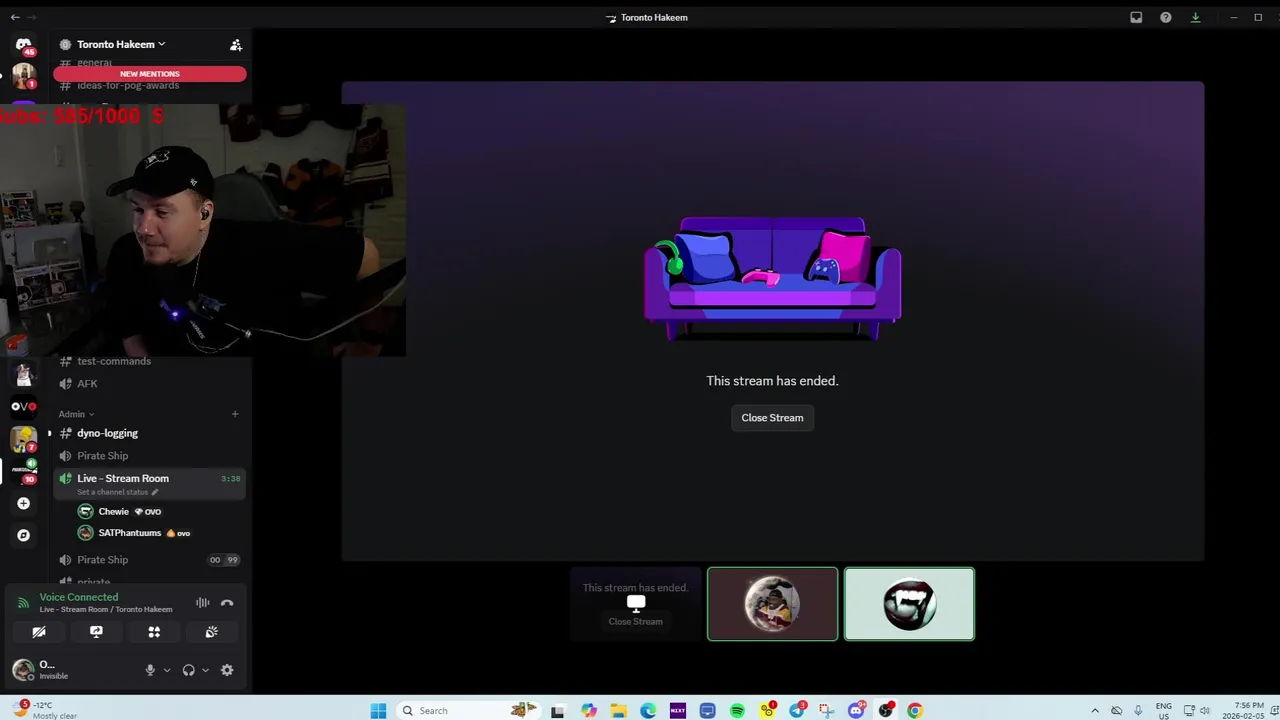Image resolution: width=1280 pixels, height=720 pixels.
Task: Open headphone output options arrow
Action: [205, 670]
